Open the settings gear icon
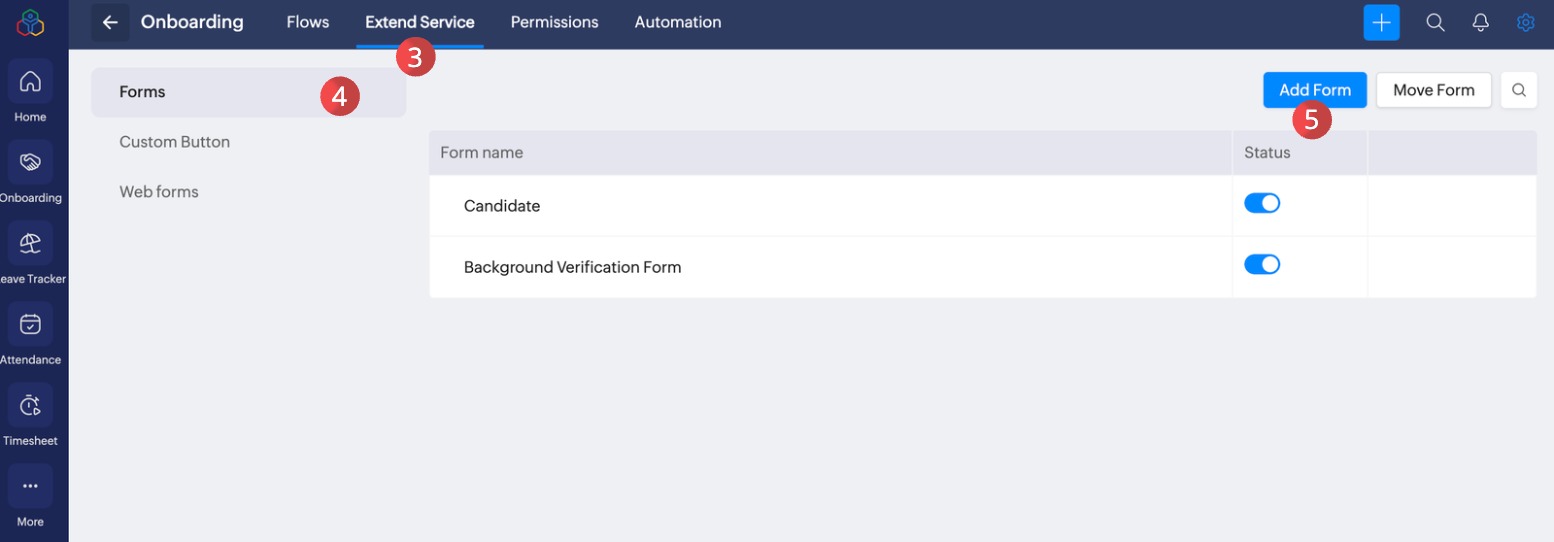The image size is (1554, 542). click(x=1525, y=22)
